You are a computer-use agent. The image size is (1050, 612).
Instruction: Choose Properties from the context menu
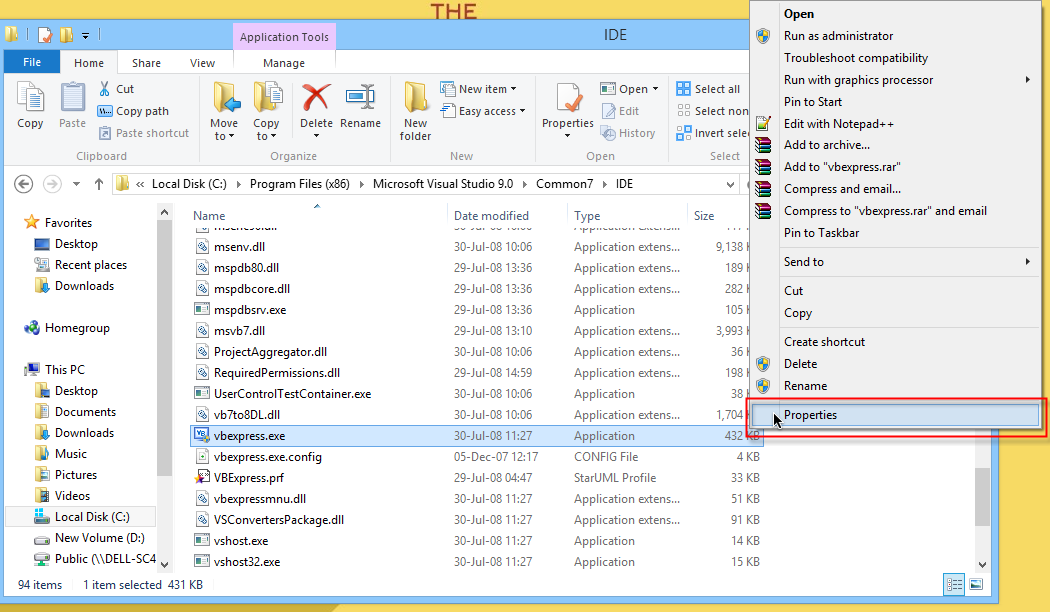point(810,415)
